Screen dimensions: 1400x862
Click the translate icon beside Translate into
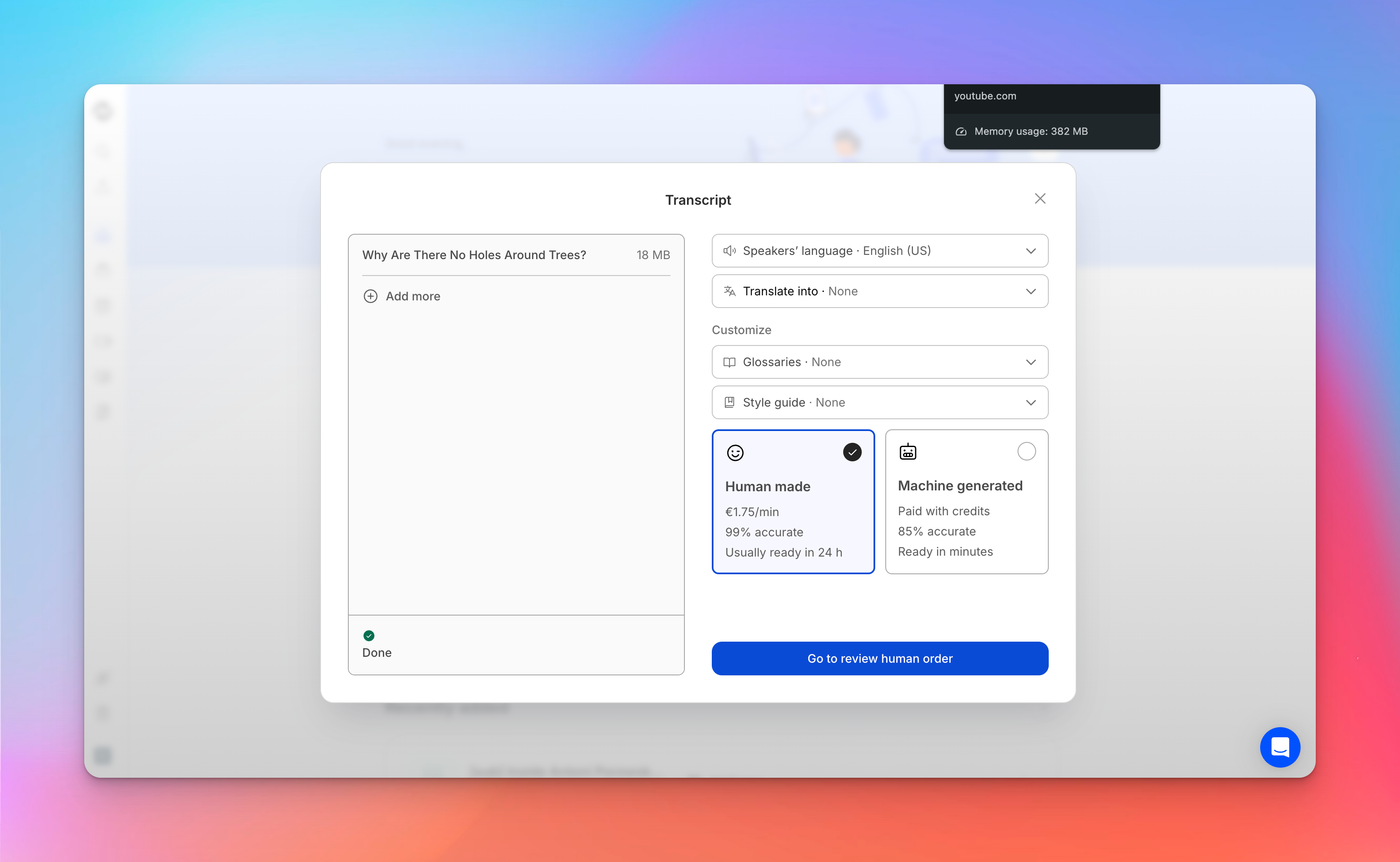pos(730,291)
